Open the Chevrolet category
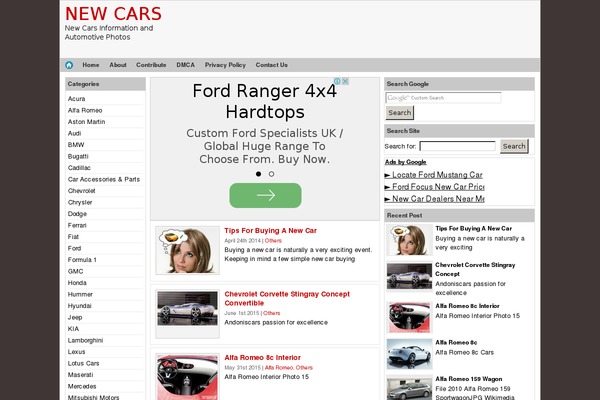600x400 pixels. (82, 191)
